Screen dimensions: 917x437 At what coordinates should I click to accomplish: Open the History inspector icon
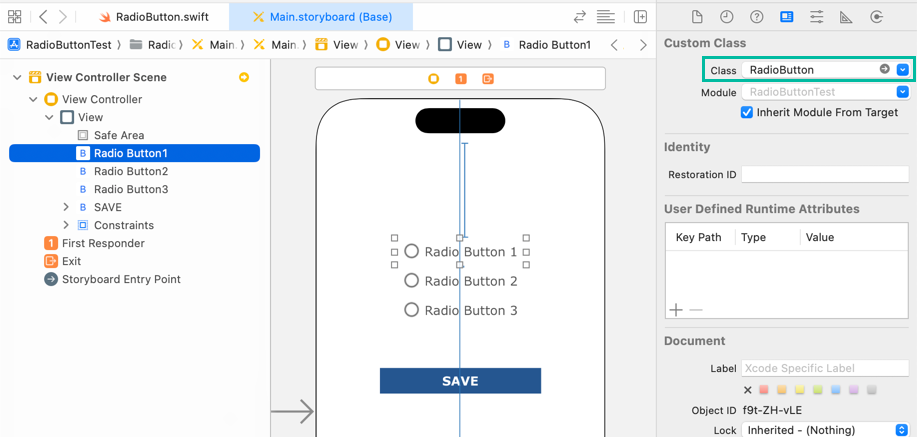point(727,17)
